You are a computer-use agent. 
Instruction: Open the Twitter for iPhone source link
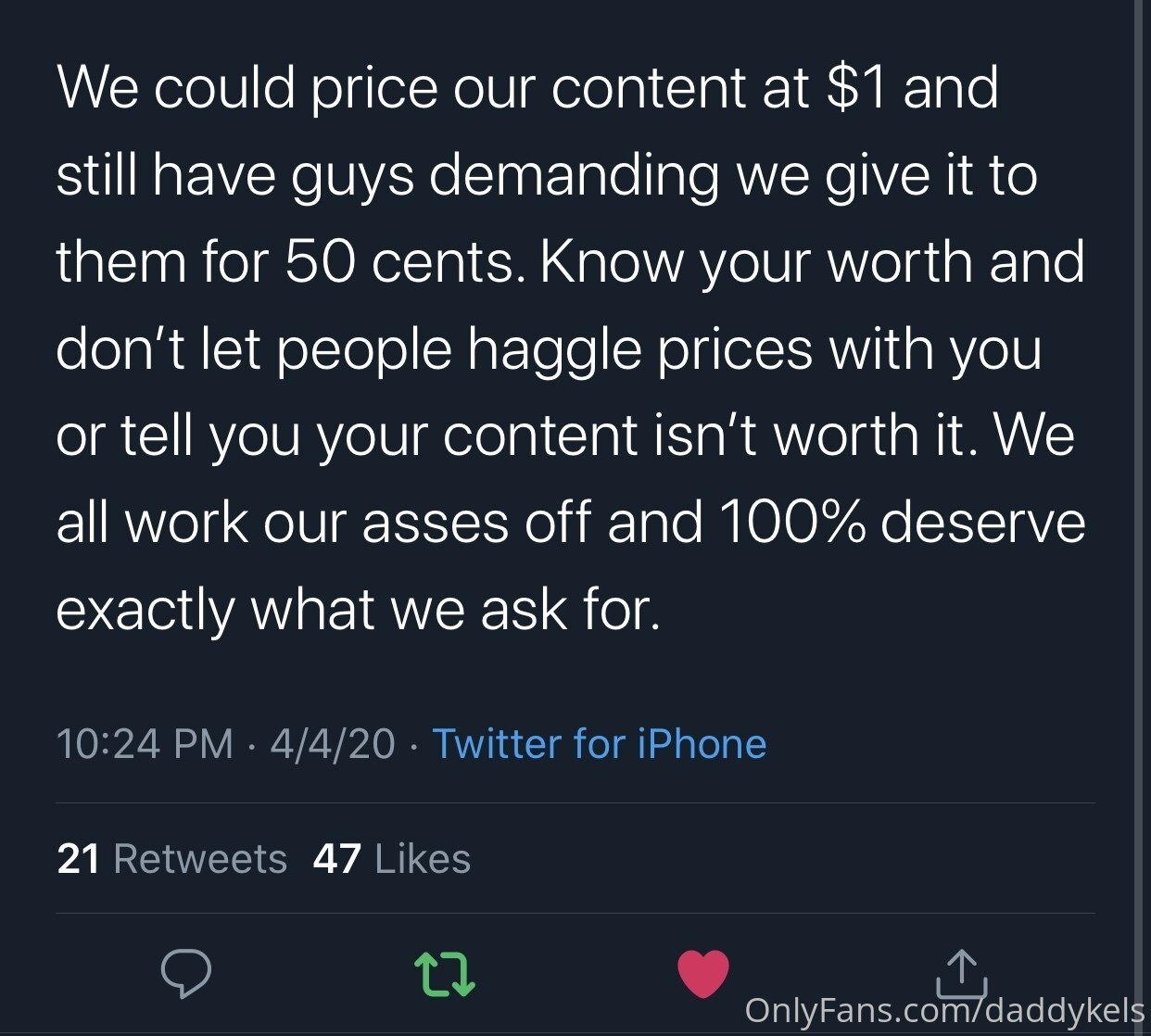(x=599, y=744)
